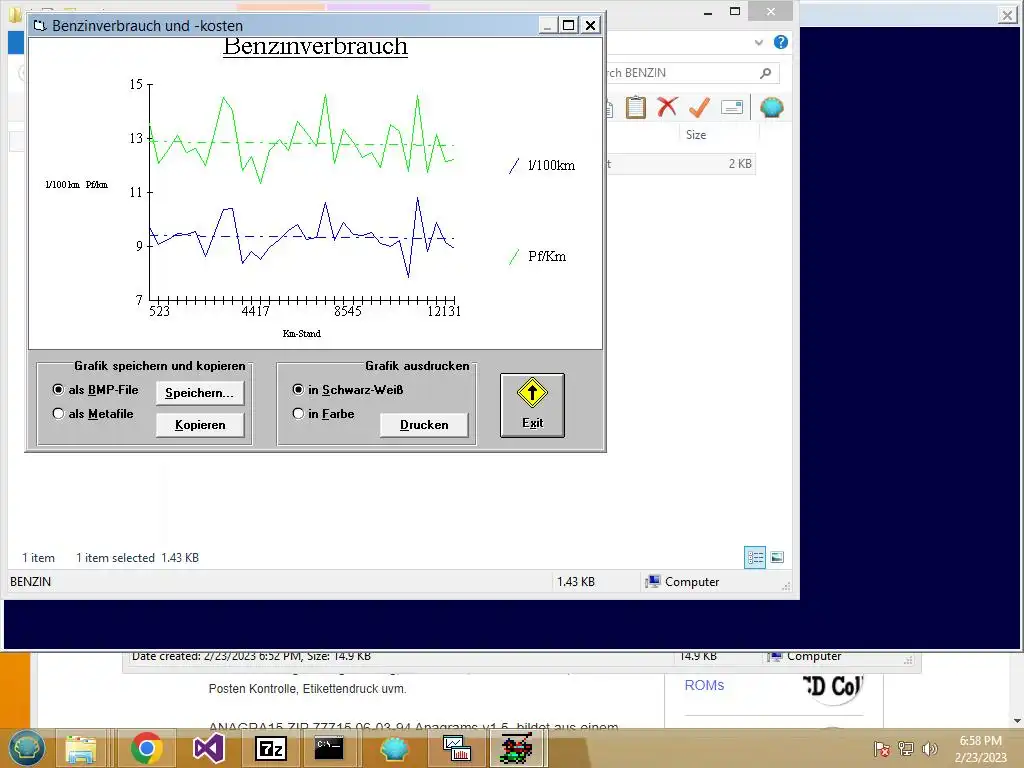Switch Explorer to large icons view
The image size is (1024, 768).
pyautogui.click(x=777, y=558)
